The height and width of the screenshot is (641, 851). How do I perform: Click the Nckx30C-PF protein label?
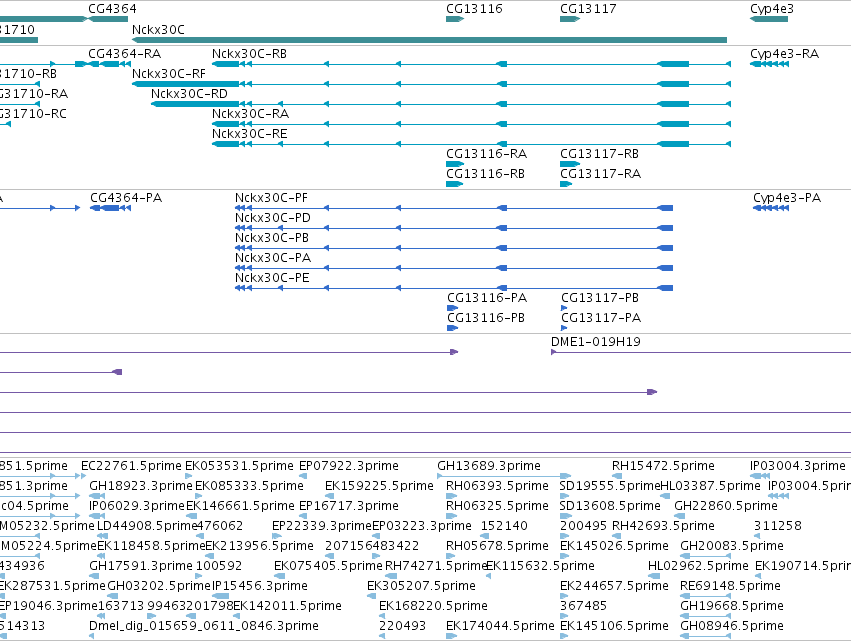point(271,198)
